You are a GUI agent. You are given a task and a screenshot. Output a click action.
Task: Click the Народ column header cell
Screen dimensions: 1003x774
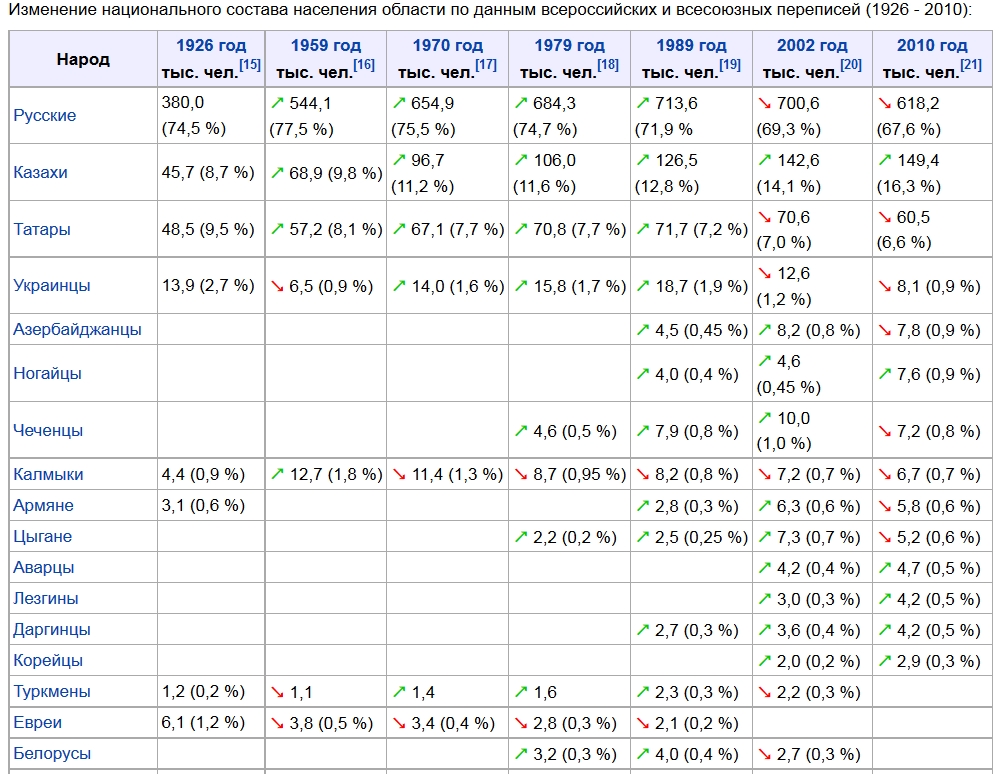pyautogui.click(x=83, y=59)
